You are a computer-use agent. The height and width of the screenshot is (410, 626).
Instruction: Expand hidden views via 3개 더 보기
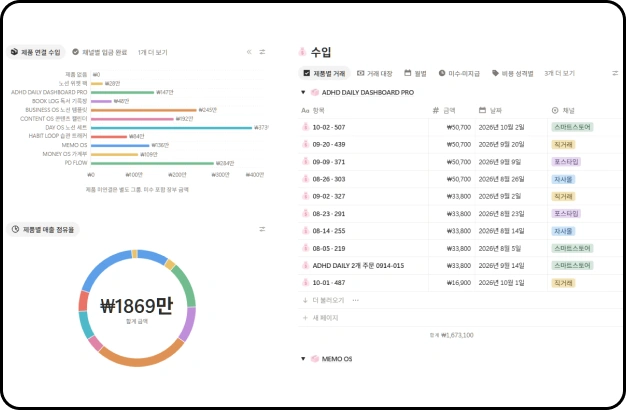(x=559, y=73)
